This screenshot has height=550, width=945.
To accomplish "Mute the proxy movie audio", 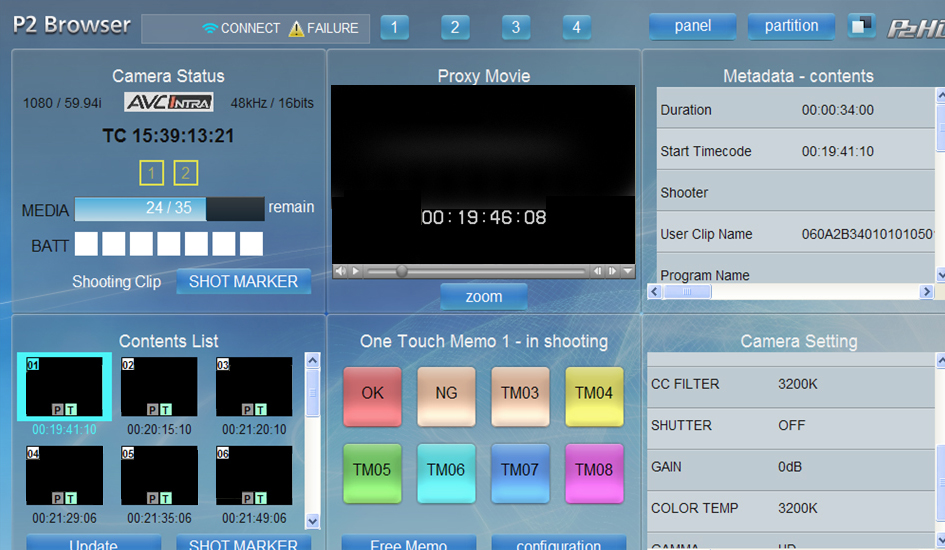I will [340, 271].
